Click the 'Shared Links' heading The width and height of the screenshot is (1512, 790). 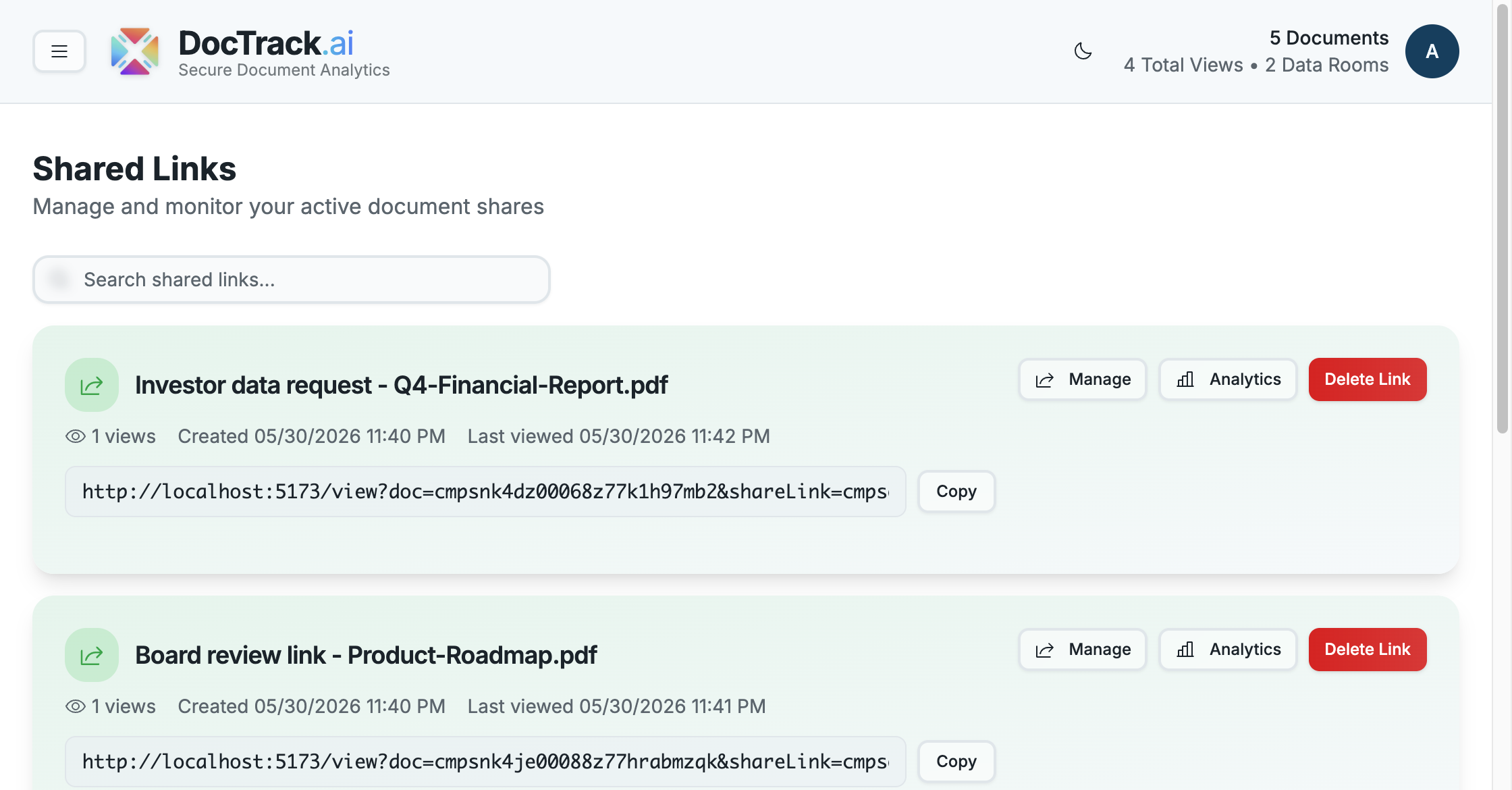pos(134,169)
